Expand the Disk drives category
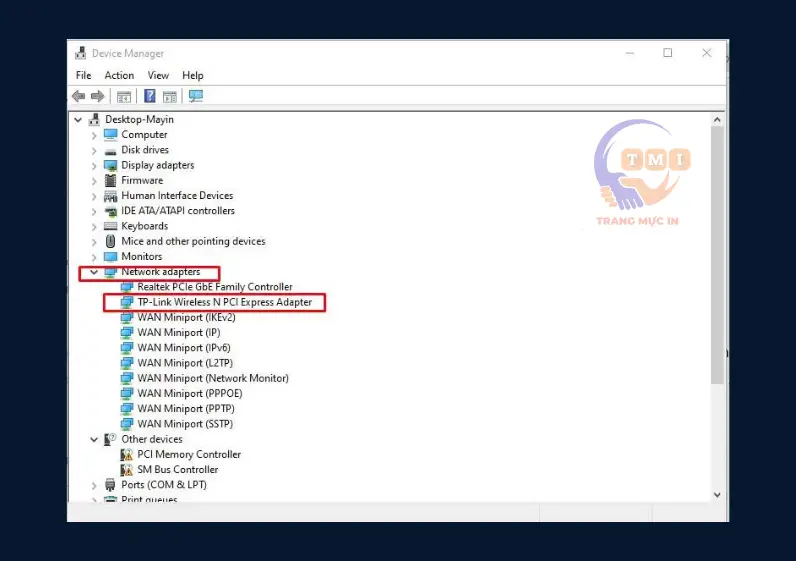 click(x=94, y=151)
